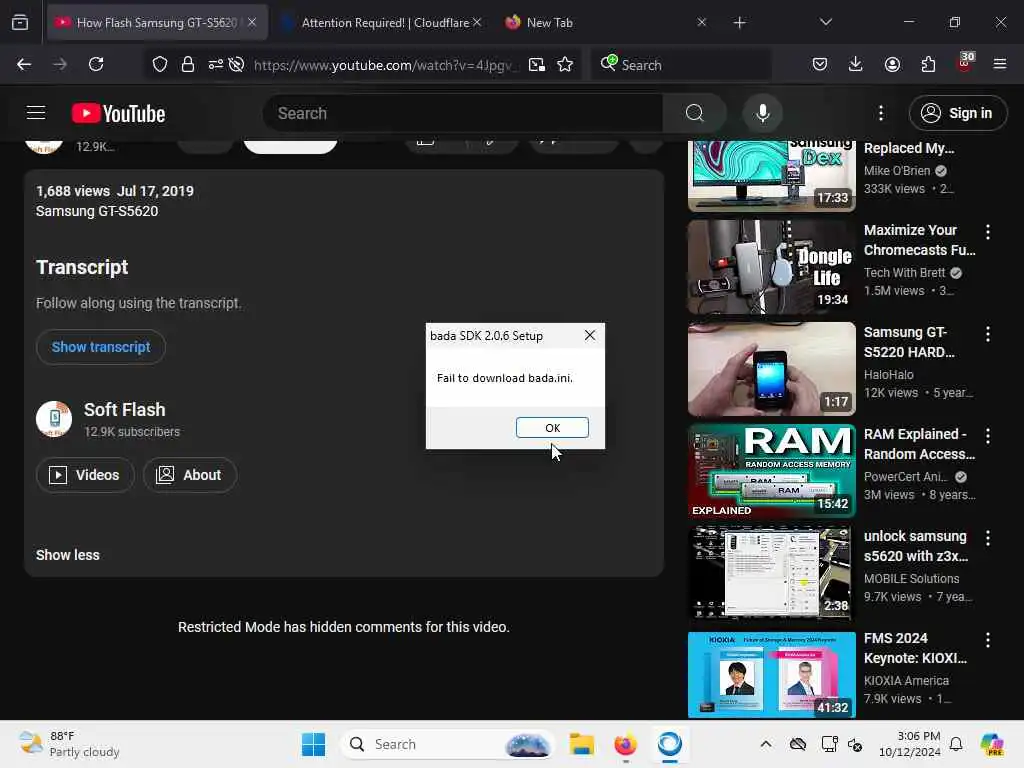This screenshot has height=768, width=1024.
Task: Open extension icon with 30 badge
Action: (x=965, y=63)
